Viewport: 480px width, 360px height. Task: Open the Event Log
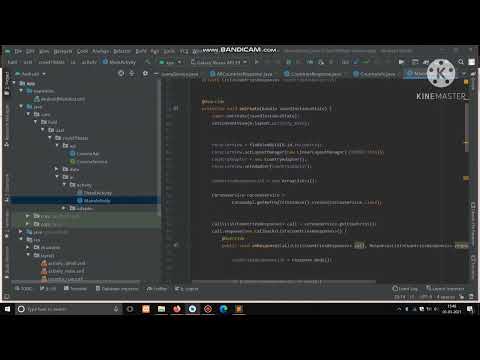[x=405, y=289]
